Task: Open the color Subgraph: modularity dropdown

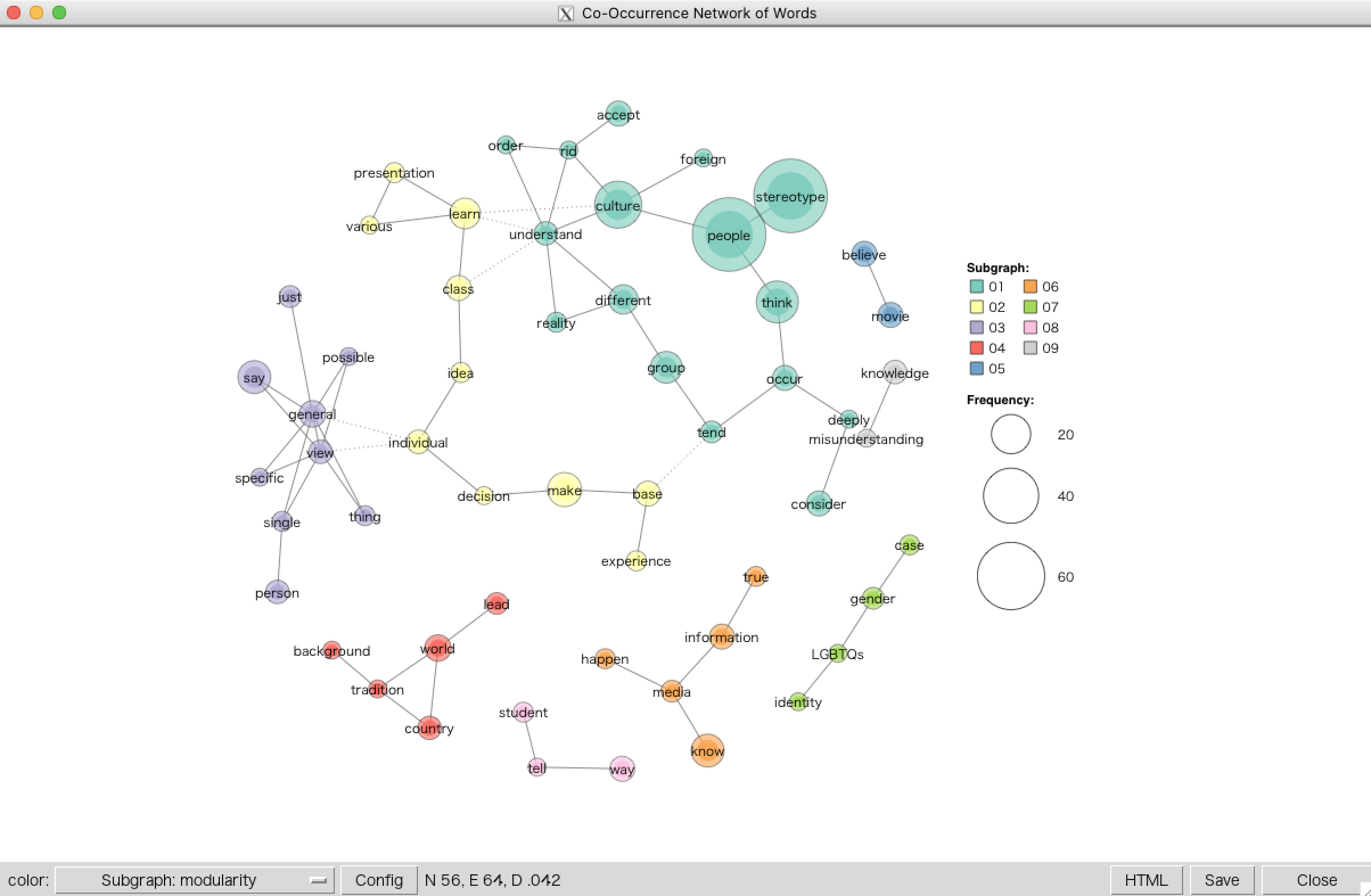Action: coord(195,880)
